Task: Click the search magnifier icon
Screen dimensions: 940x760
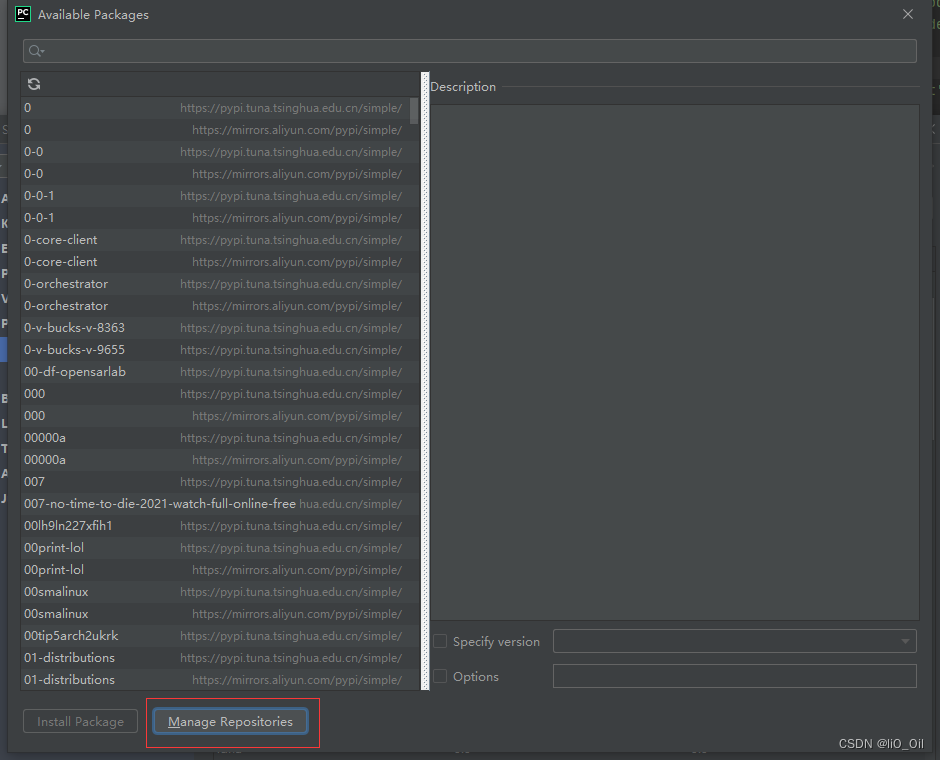Action: point(36,51)
